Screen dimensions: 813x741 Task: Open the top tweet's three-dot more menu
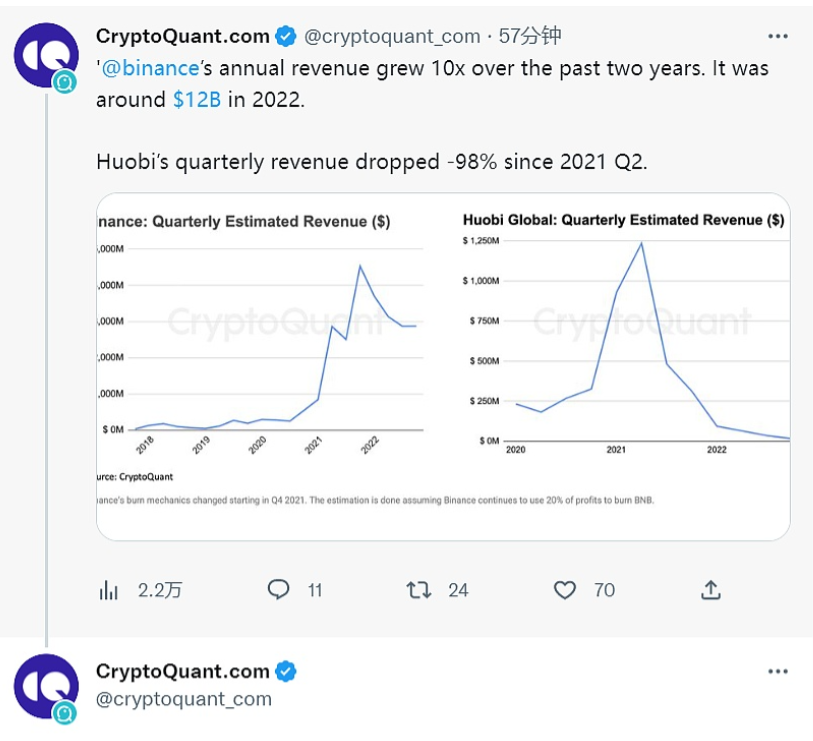tap(778, 36)
